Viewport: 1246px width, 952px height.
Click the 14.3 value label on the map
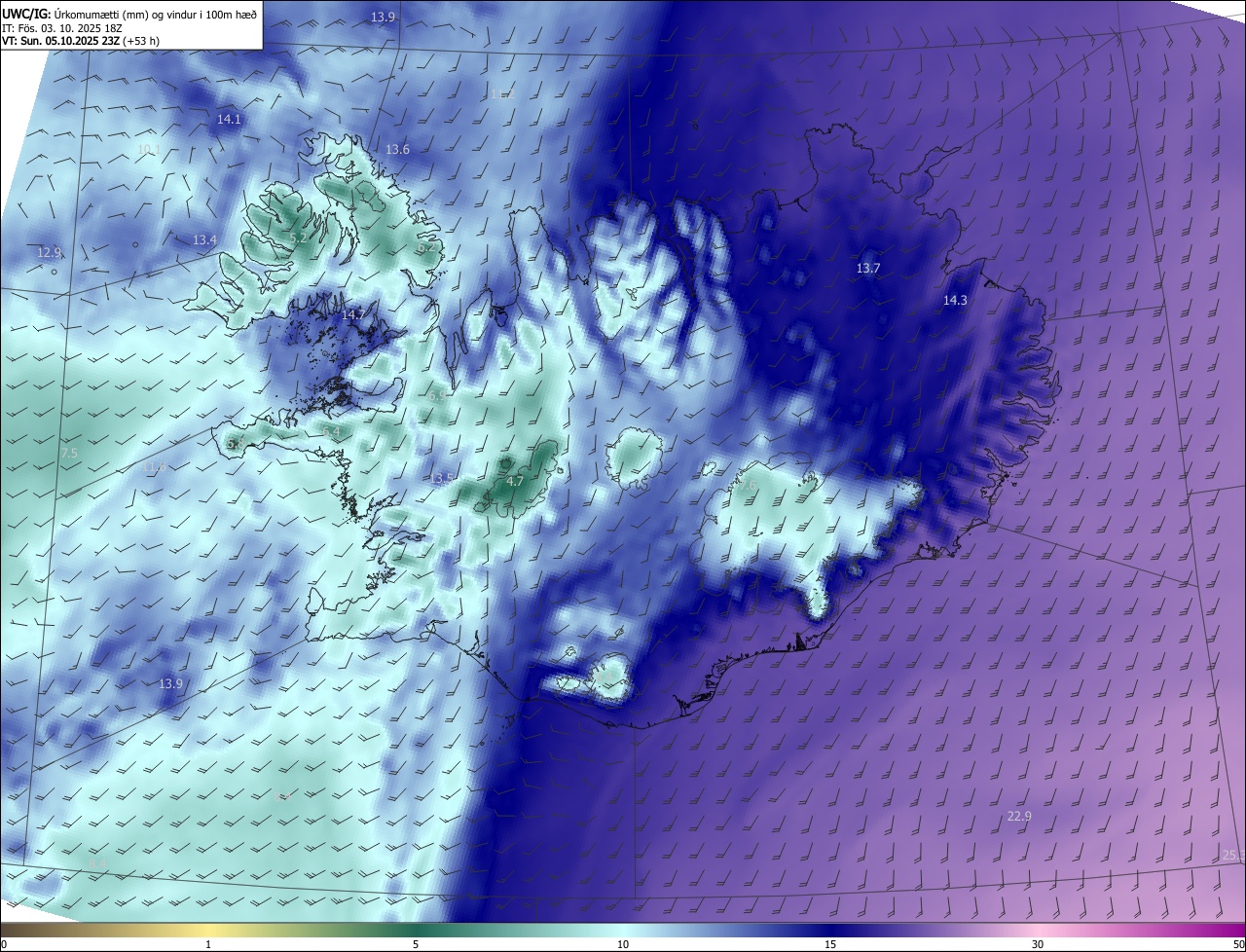(x=955, y=301)
